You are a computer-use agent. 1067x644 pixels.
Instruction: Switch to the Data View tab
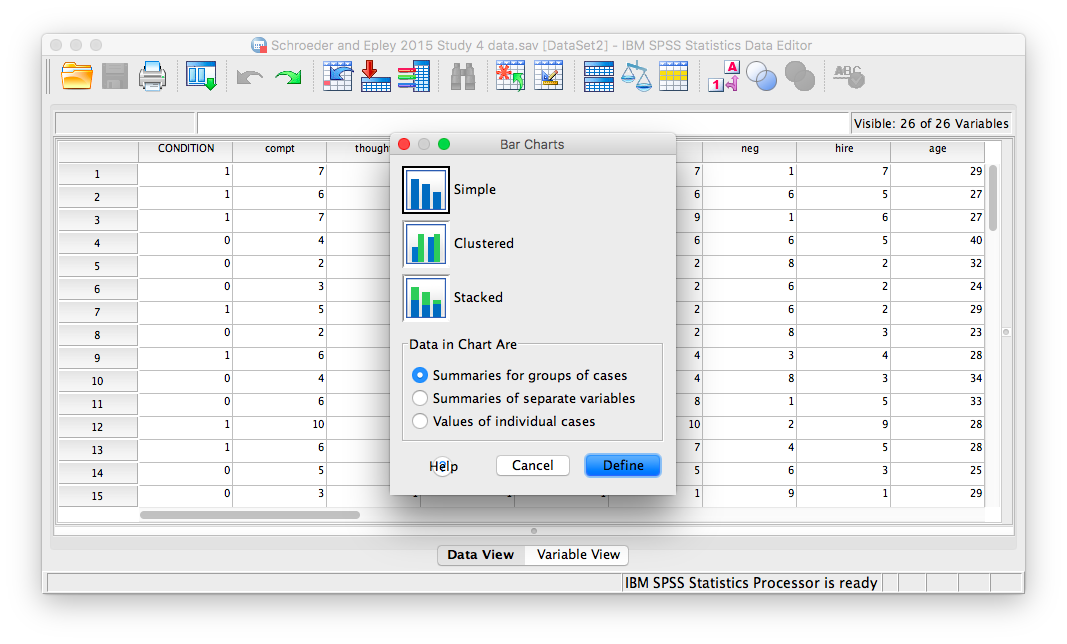pos(480,554)
